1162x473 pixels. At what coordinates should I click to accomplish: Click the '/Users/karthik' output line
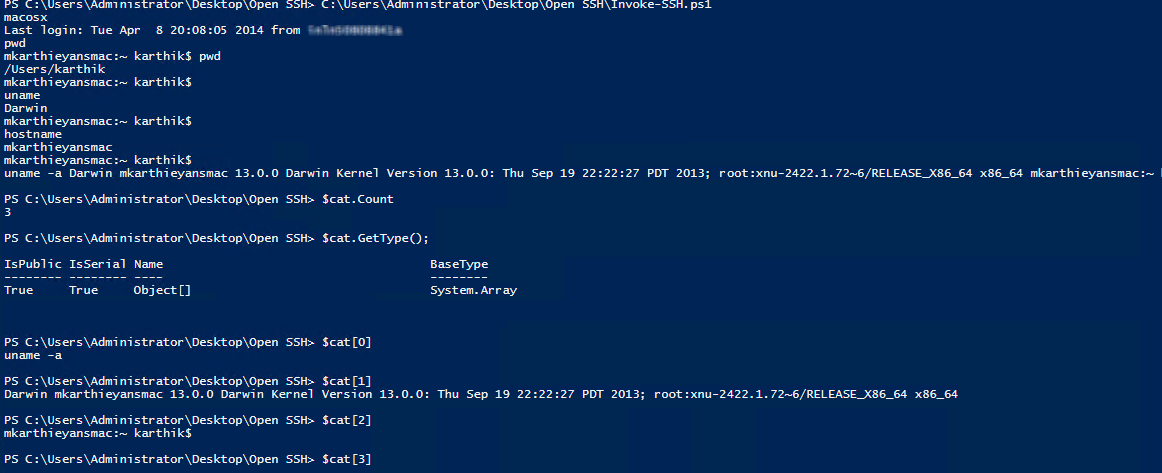point(54,70)
